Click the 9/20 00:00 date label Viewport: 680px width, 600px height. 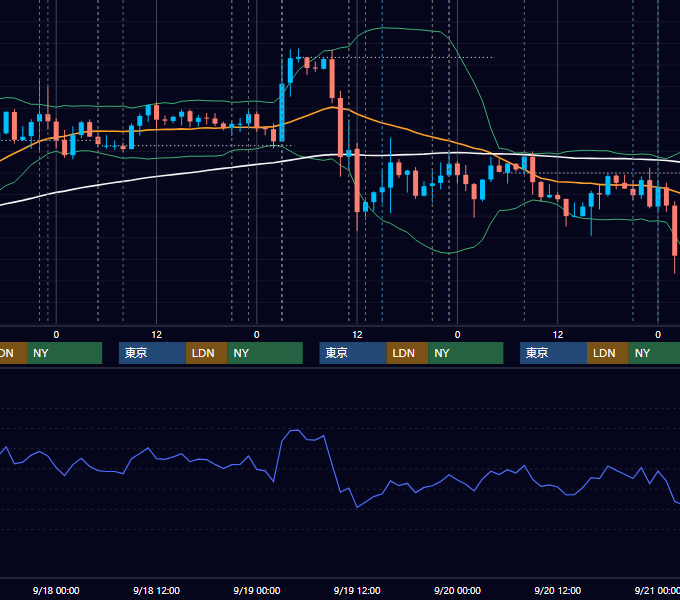click(x=457, y=590)
